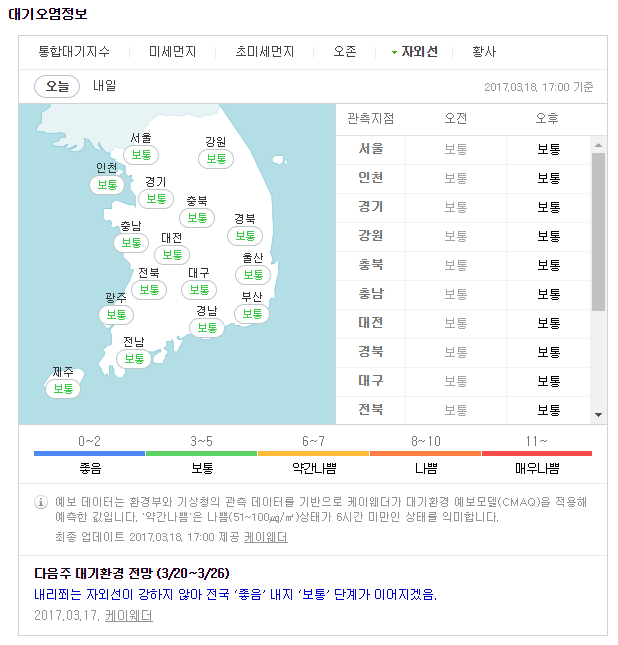Image resolution: width=618 pixels, height=645 pixels.
Task: Click the 충북 status badge on the map
Action: (197, 218)
